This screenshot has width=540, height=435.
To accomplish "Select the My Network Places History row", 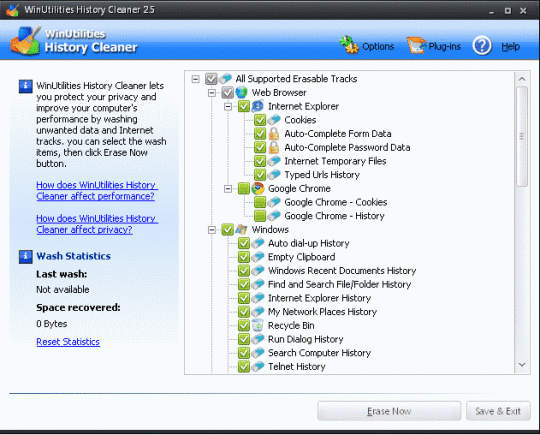I will (322, 312).
